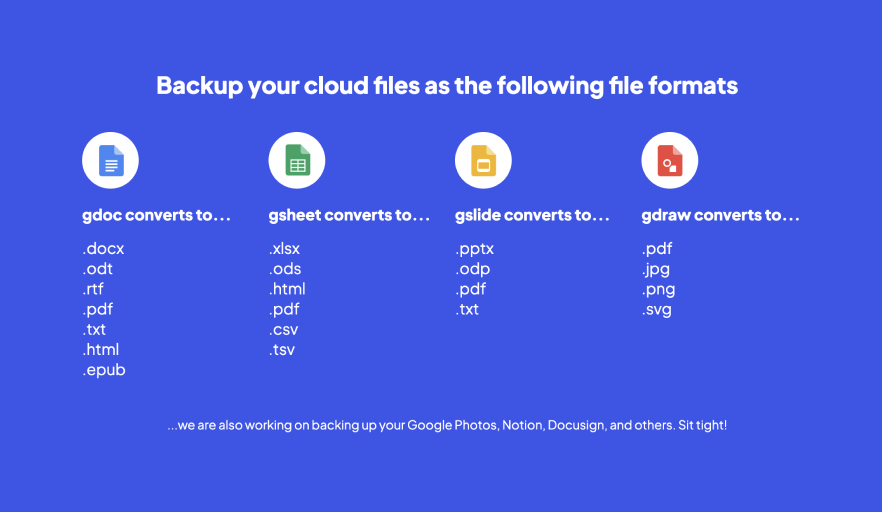Click the blue Google Docs icon
The height and width of the screenshot is (512, 882).
pos(110,160)
